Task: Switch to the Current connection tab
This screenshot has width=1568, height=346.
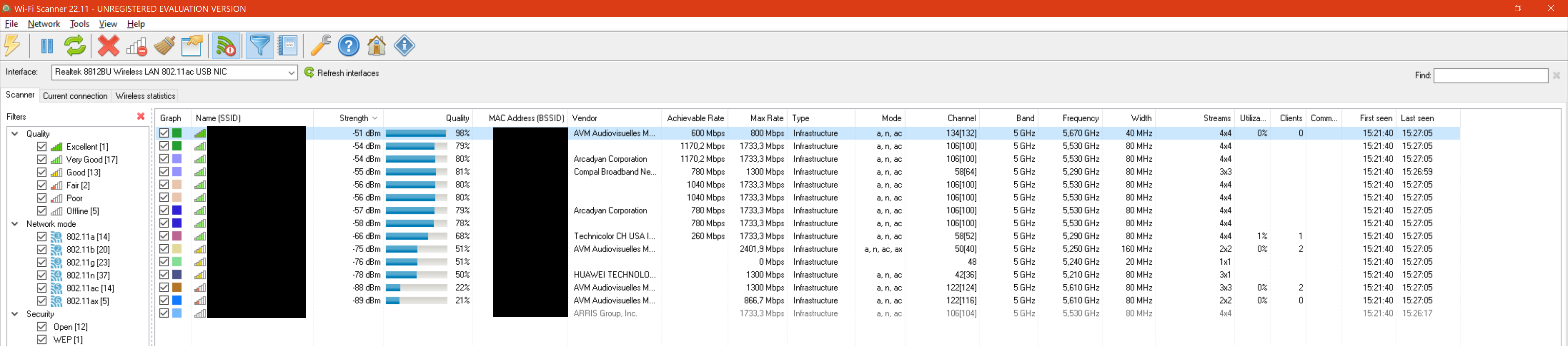Action: tap(75, 96)
